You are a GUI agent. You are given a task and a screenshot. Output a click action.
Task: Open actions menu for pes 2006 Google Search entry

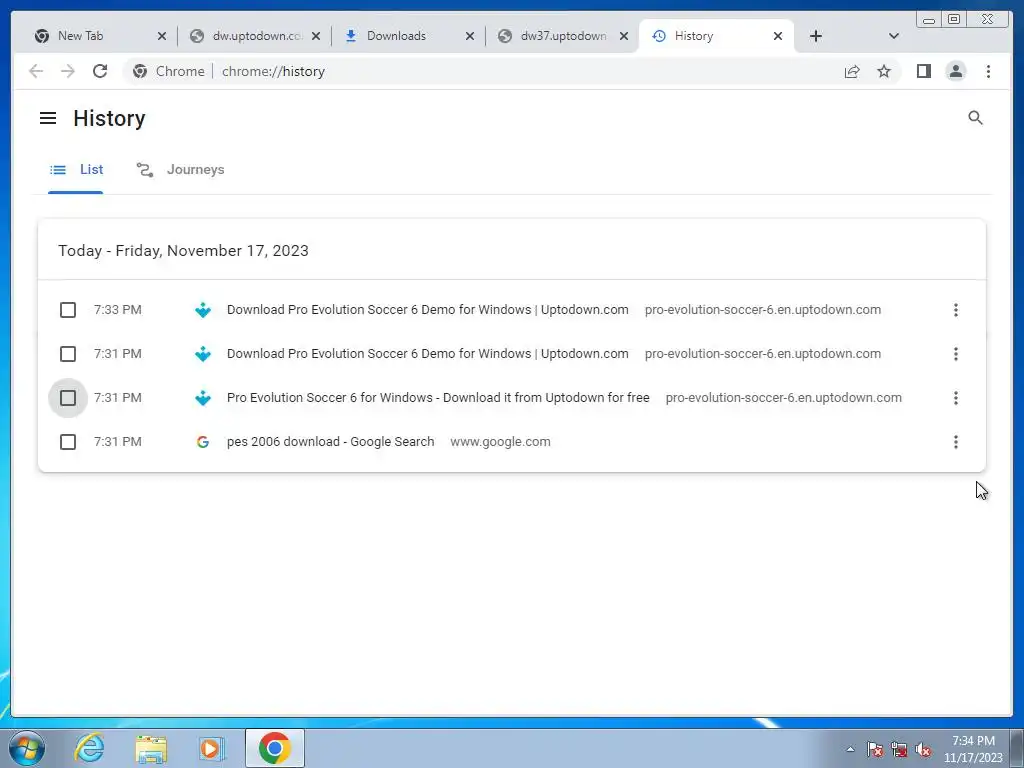(955, 442)
